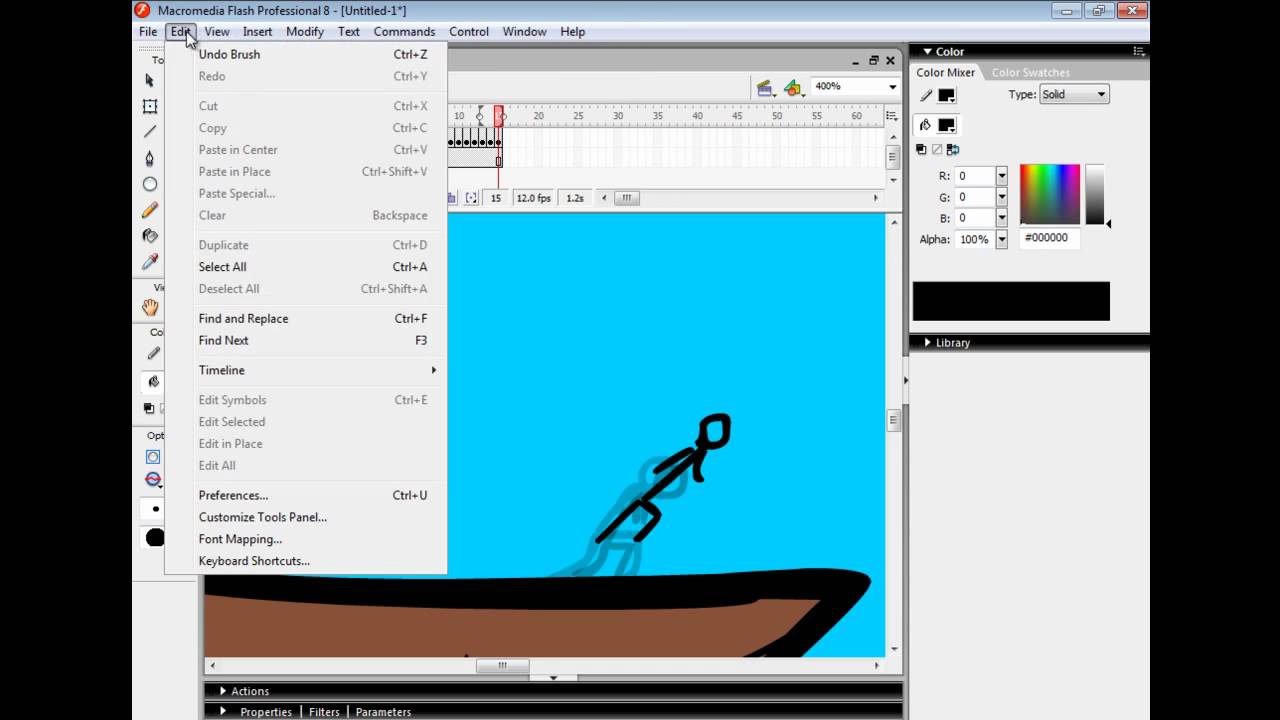Open the Timeline submenu
Image resolution: width=1280 pixels, height=720 pixels.
(x=307, y=370)
